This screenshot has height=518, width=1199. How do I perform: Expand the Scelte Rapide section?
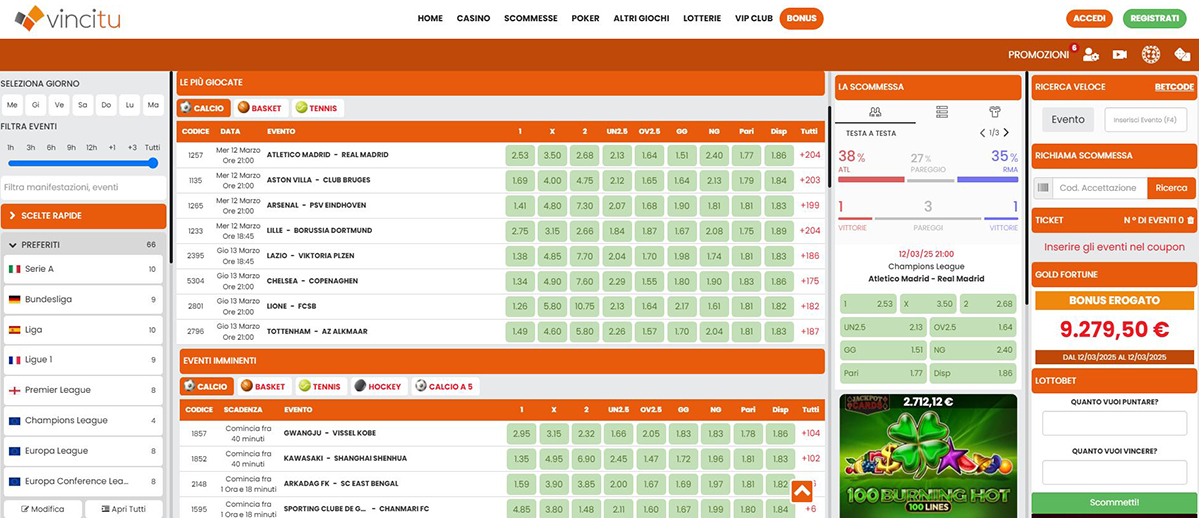pos(83,216)
